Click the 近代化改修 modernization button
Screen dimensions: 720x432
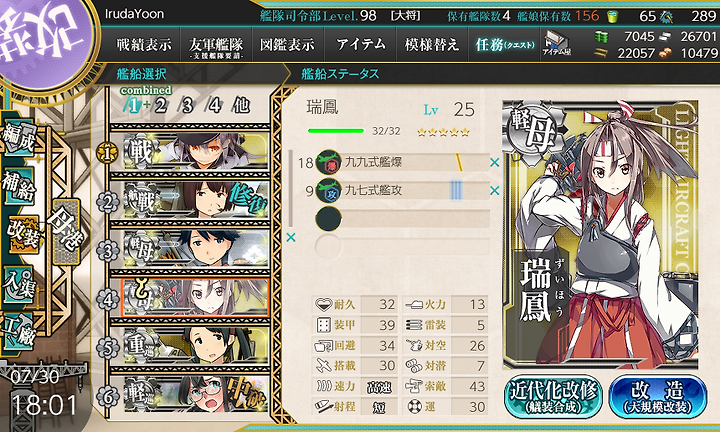click(x=553, y=396)
